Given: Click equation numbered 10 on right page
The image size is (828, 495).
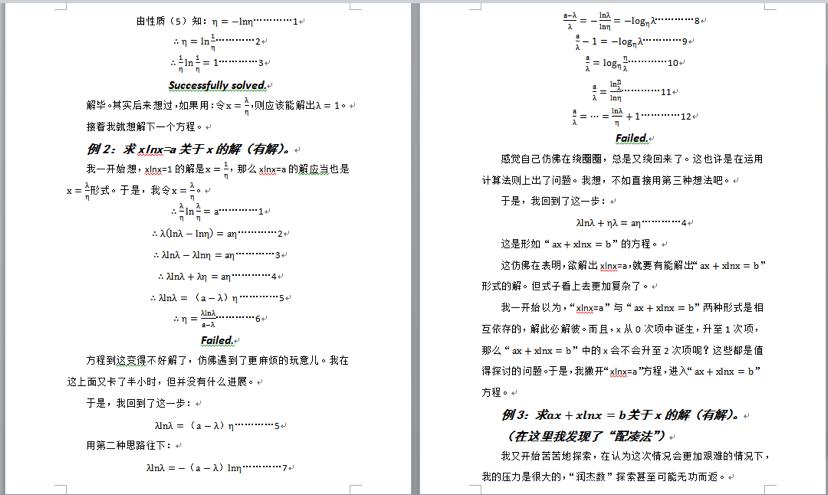Looking at the screenshot, I should tap(631, 63).
